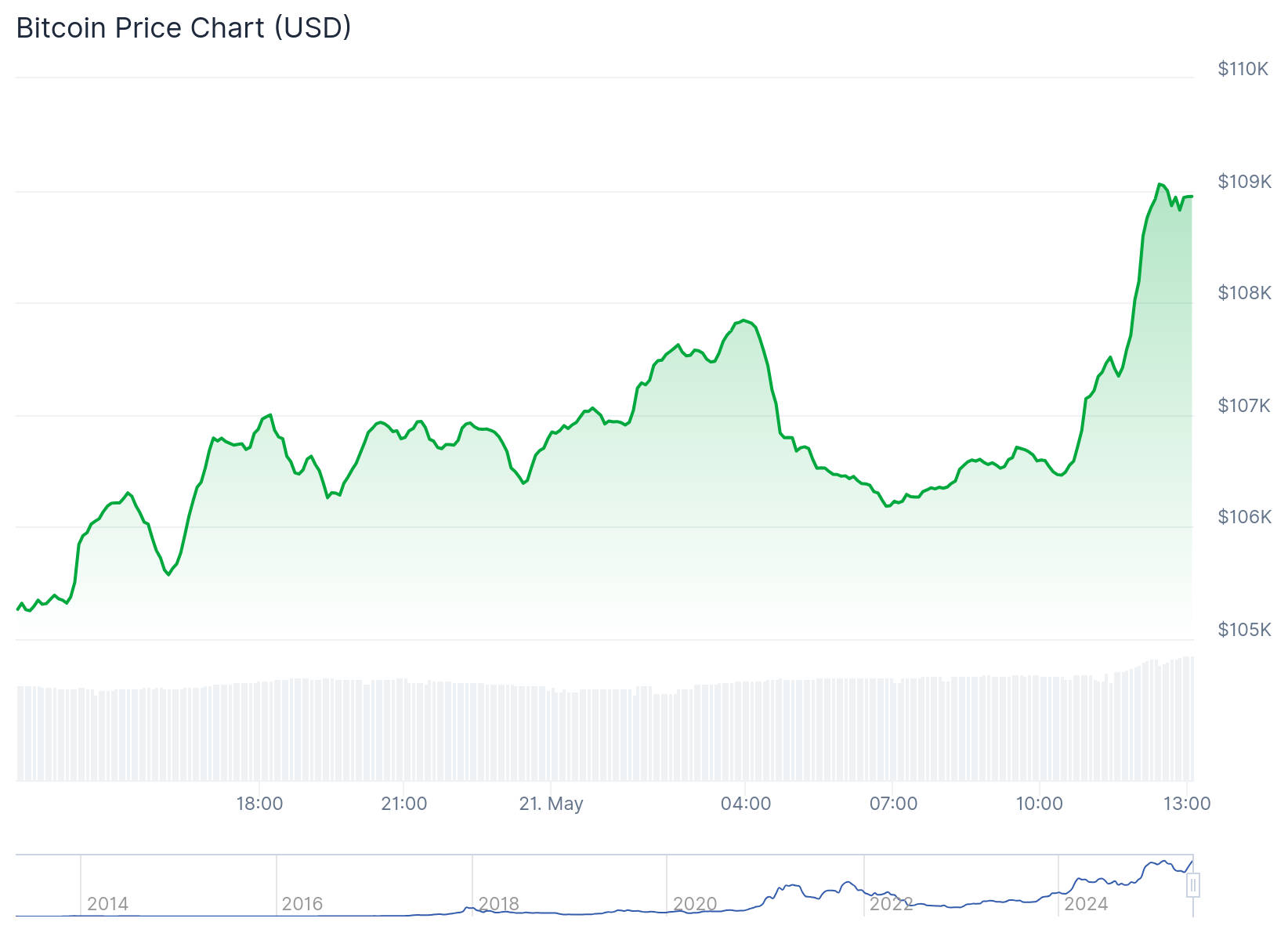1288x940 pixels.
Task: Click 2014 in the navigator timeline
Action: click(x=107, y=904)
